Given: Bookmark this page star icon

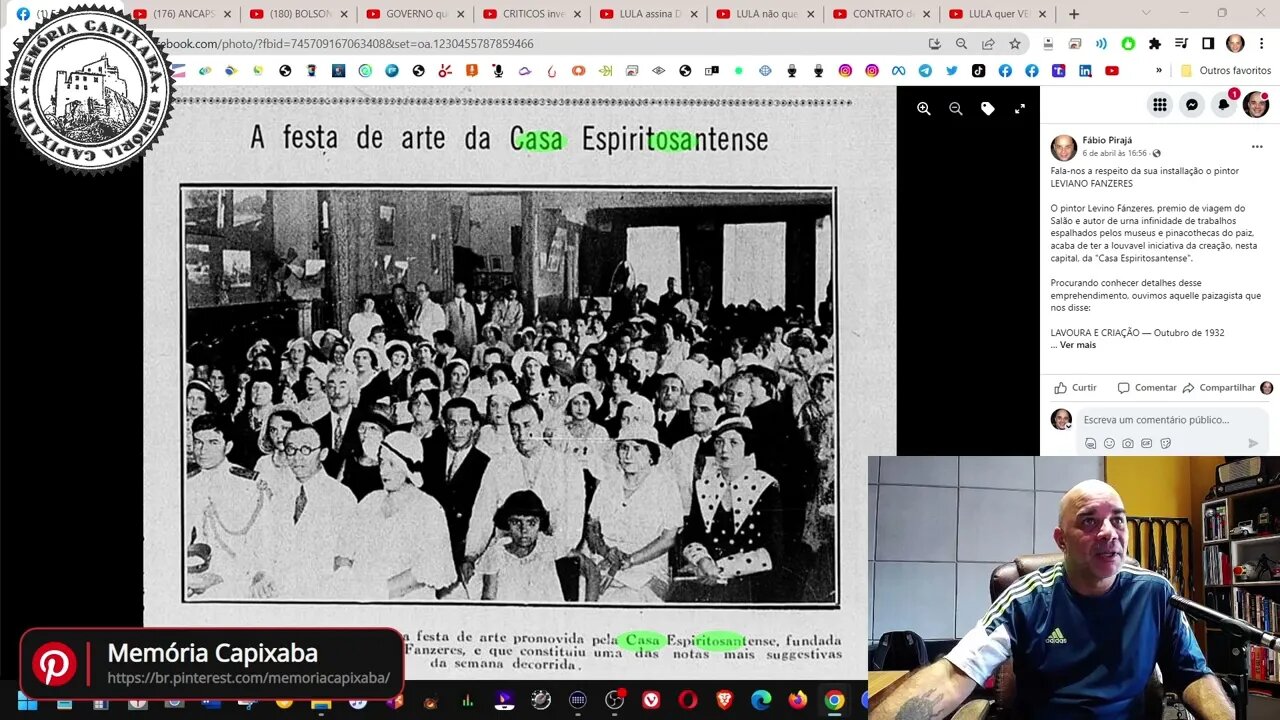Looking at the screenshot, I should click(x=1015, y=44).
